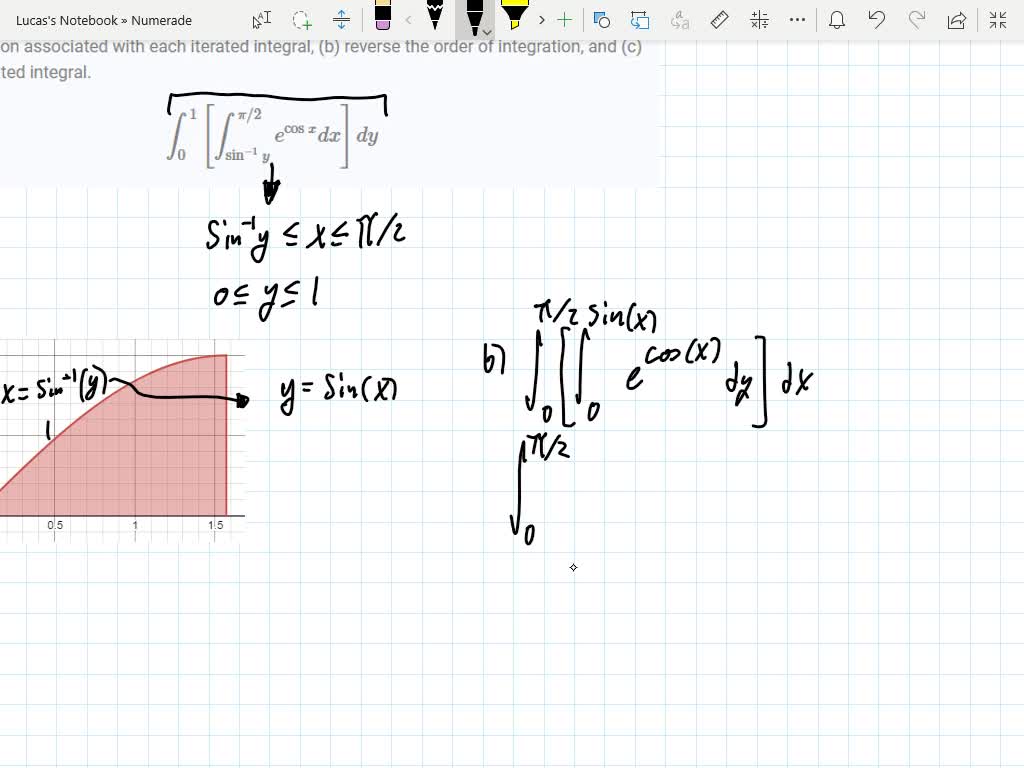This screenshot has width=1024, height=768.
Task: Add a new pen with plus button
Action: (x=565, y=18)
